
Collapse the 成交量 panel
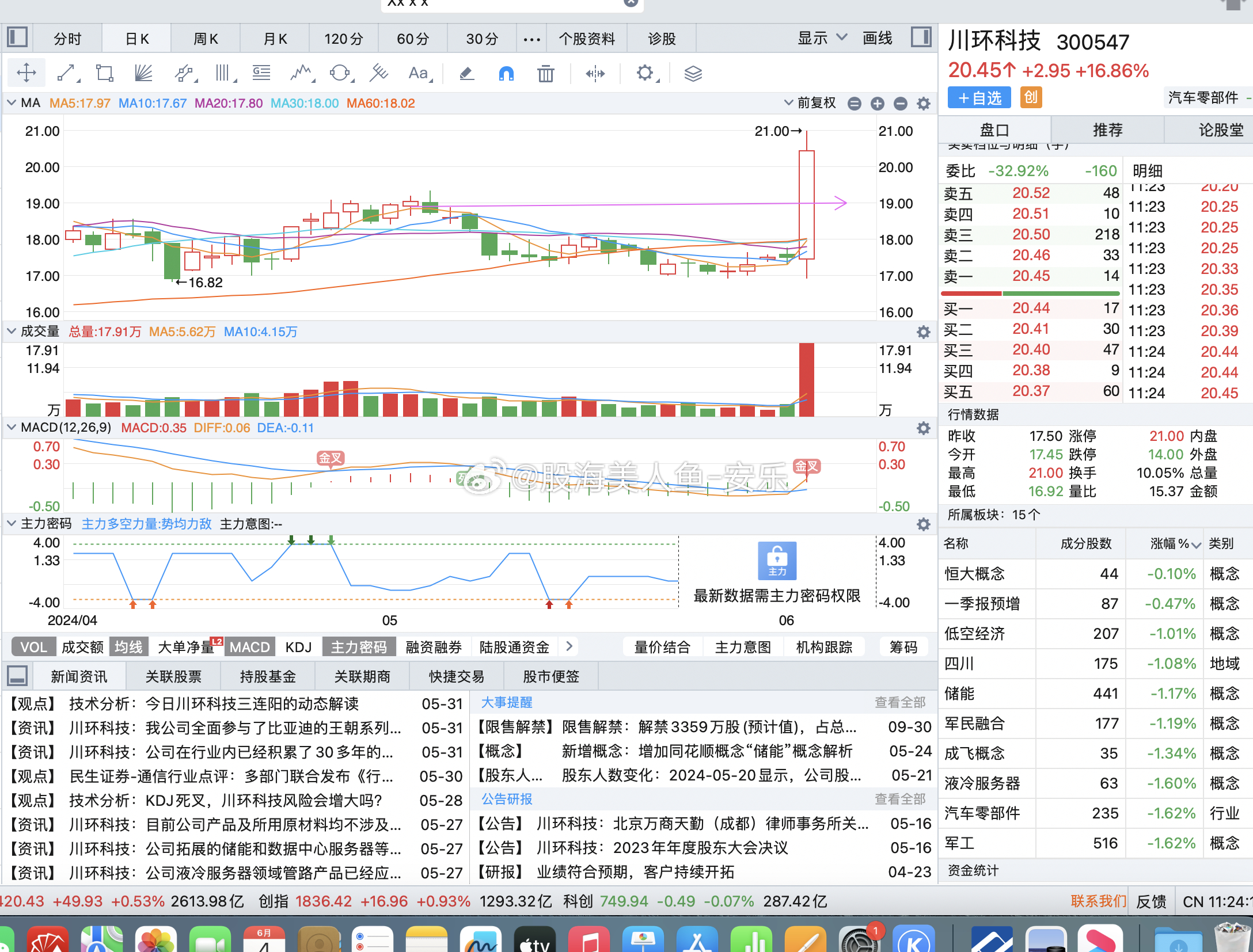(12, 331)
